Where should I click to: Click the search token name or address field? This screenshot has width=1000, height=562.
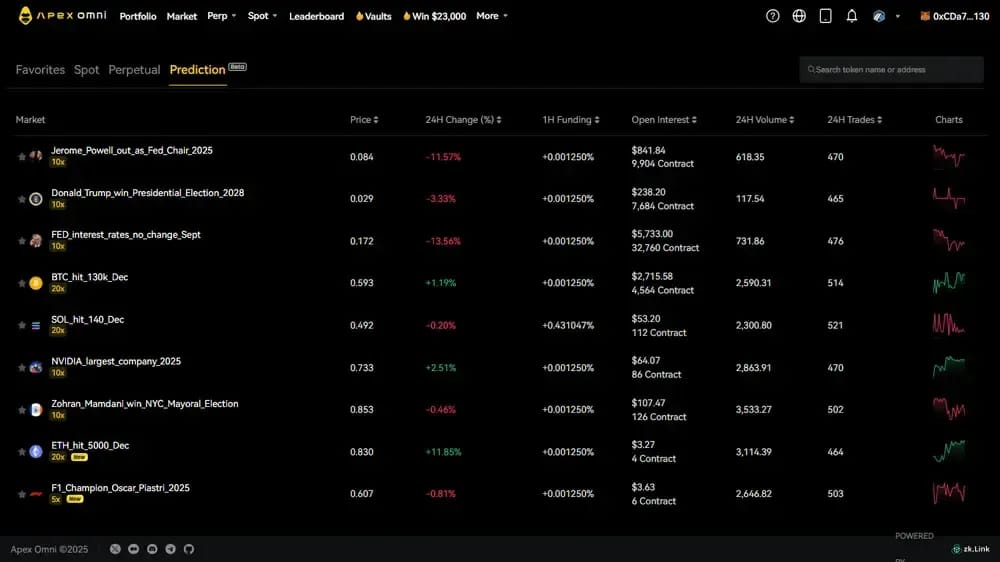[892, 70]
